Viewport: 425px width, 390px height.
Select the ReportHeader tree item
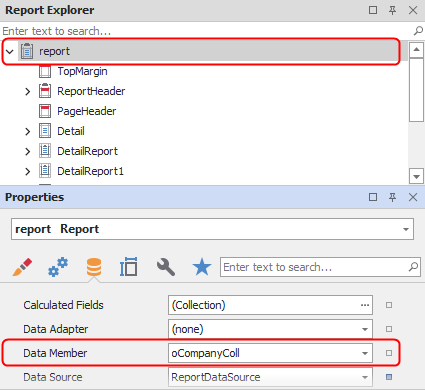coord(91,91)
